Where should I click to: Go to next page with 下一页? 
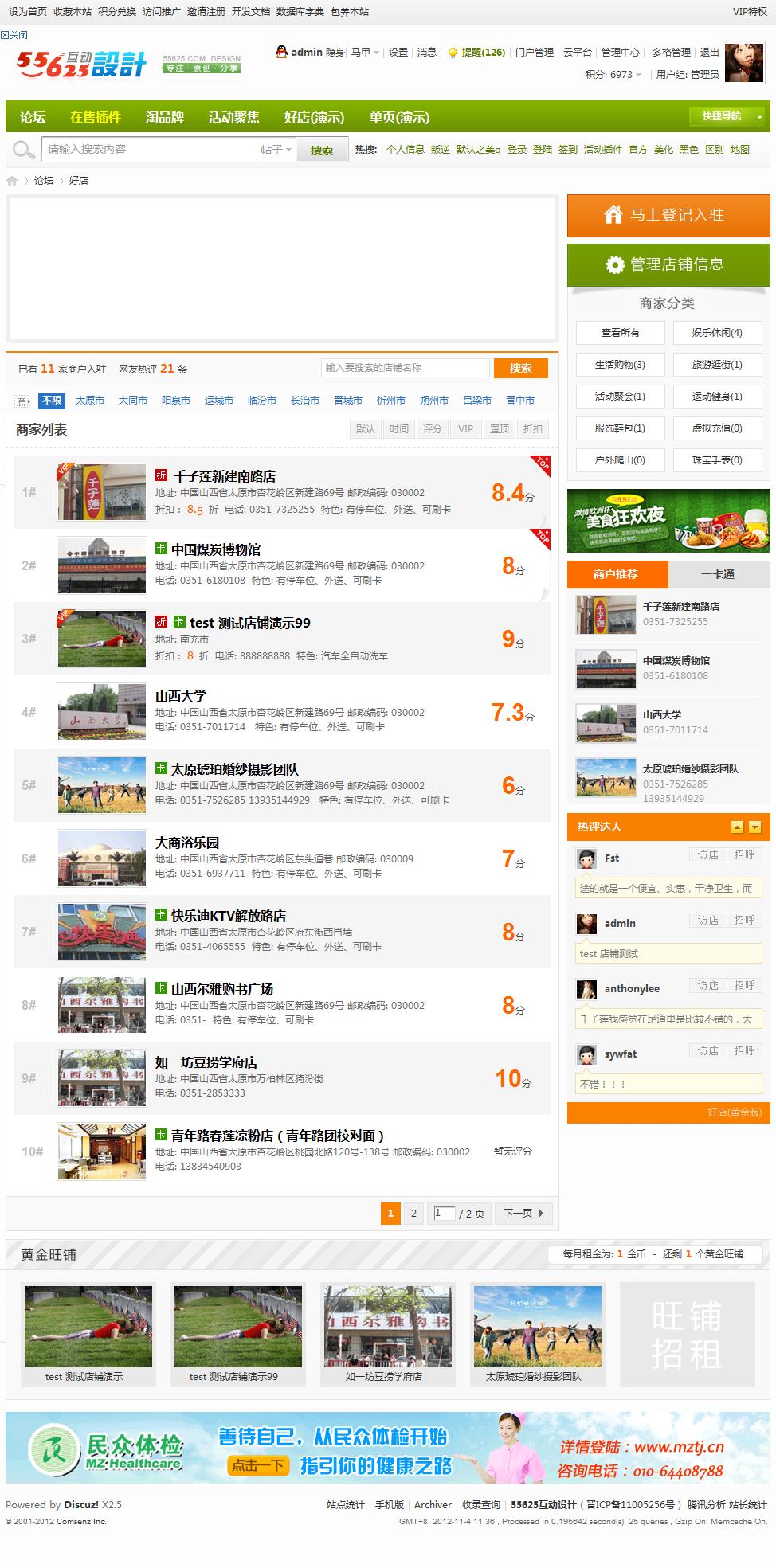click(523, 1214)
